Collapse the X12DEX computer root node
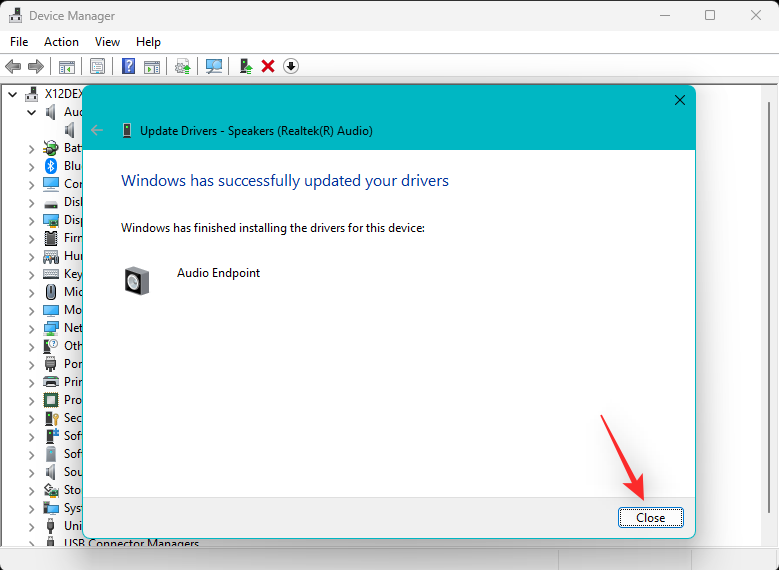The width and height of the screenshot is (779, 570). tap(13, 94)
